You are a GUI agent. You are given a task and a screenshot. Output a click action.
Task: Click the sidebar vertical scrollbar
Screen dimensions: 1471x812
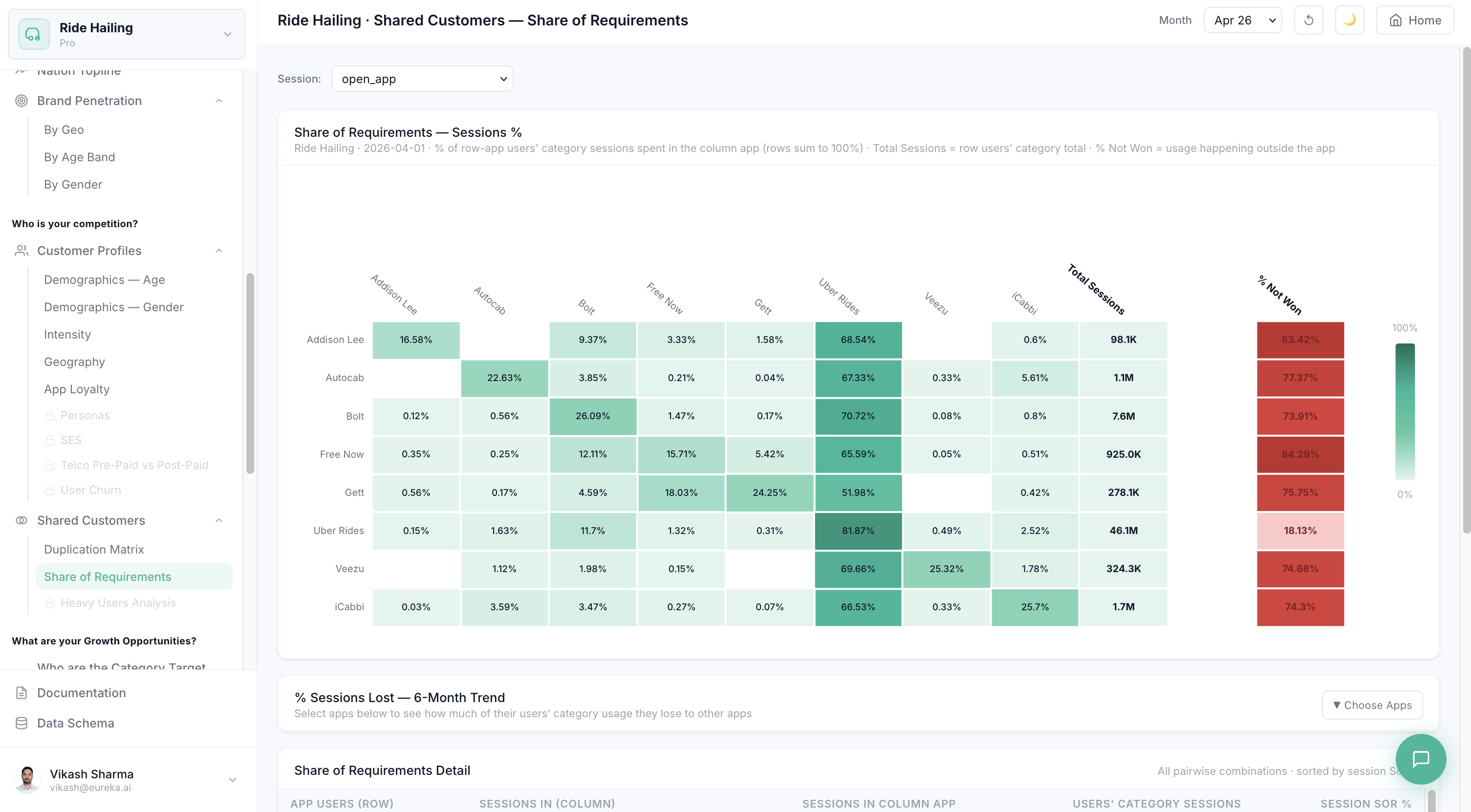(x=250, y=373)
